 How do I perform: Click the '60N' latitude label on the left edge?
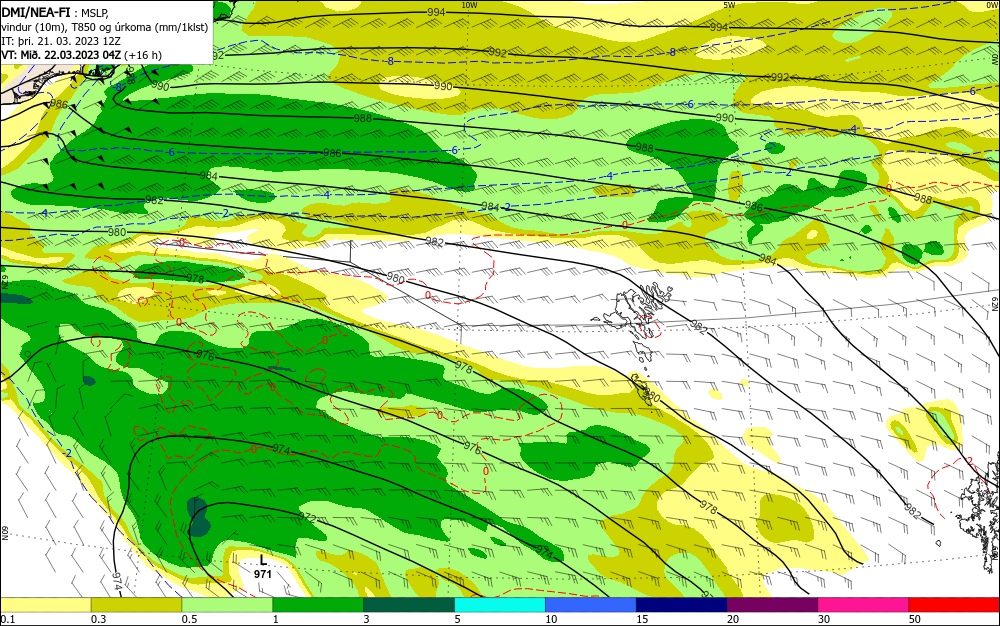(4, 534)
